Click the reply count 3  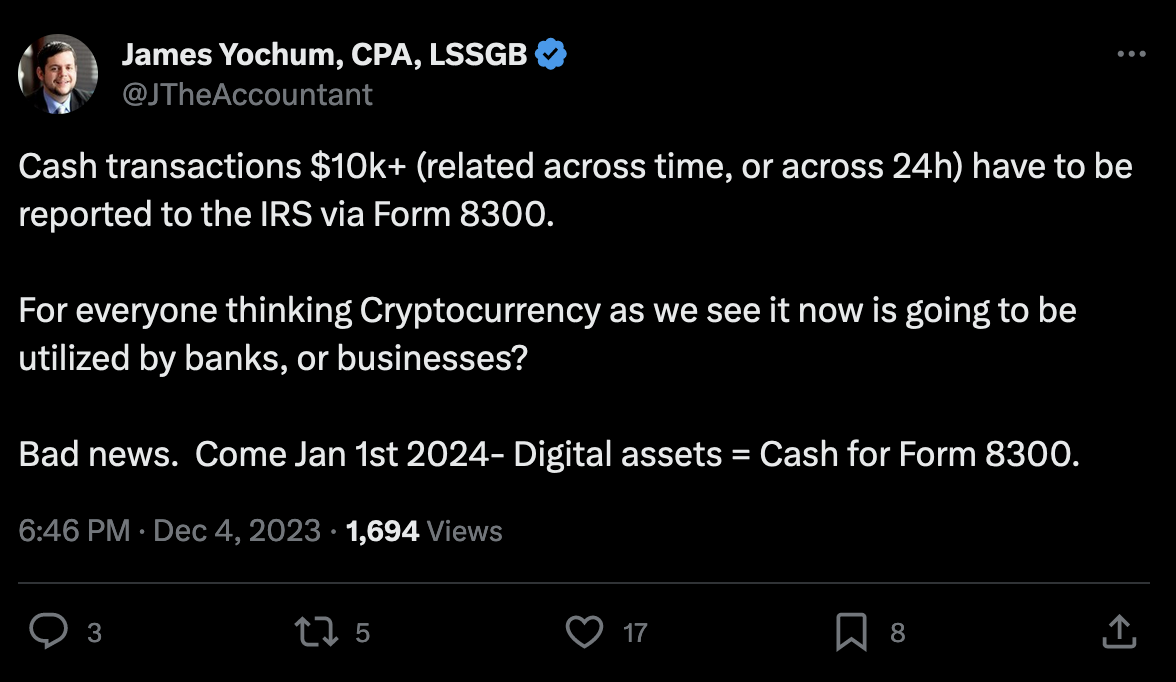pos(94,632)
